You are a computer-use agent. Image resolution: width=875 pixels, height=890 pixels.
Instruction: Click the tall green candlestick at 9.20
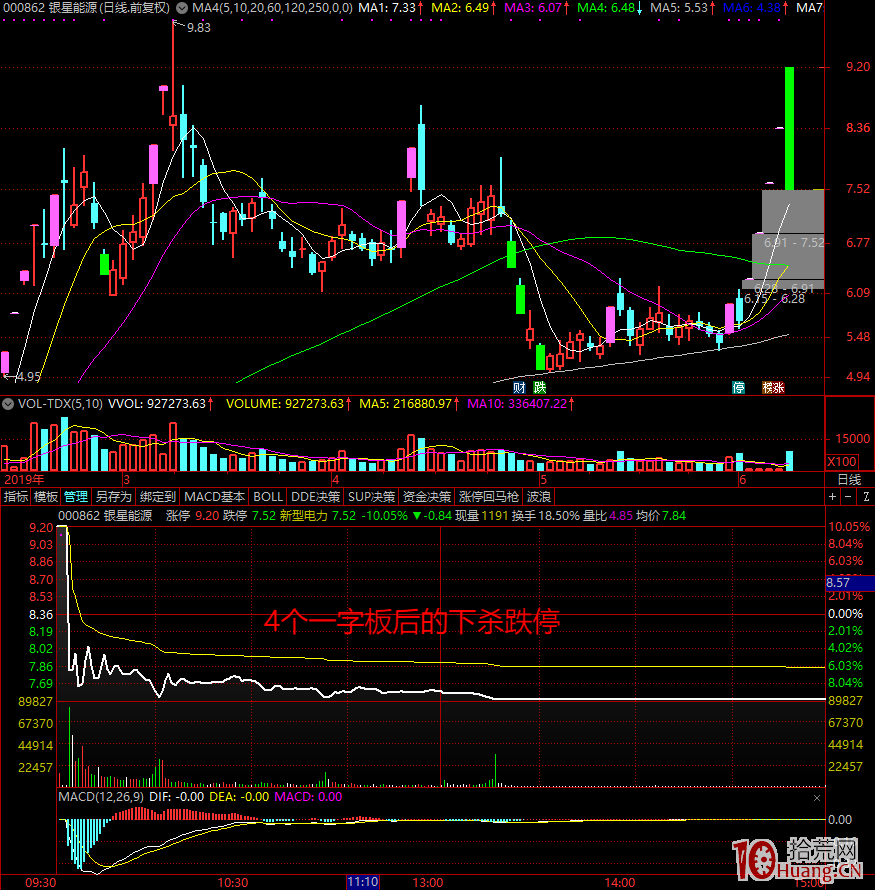point(789,128)
